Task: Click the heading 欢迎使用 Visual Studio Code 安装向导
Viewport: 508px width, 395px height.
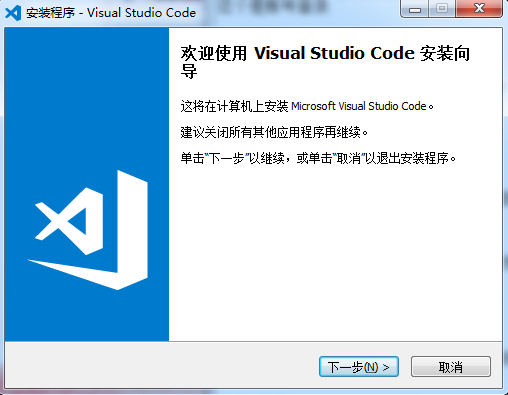Action: tap(325, 62)
